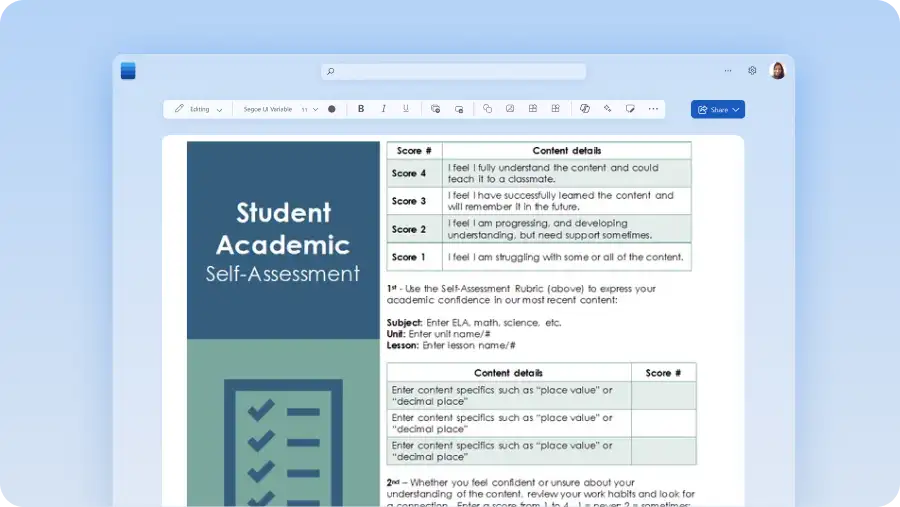The width and height of the screenshot is (900, 507).
Task: Toggle bold formatting
Action: pos(361,109)
